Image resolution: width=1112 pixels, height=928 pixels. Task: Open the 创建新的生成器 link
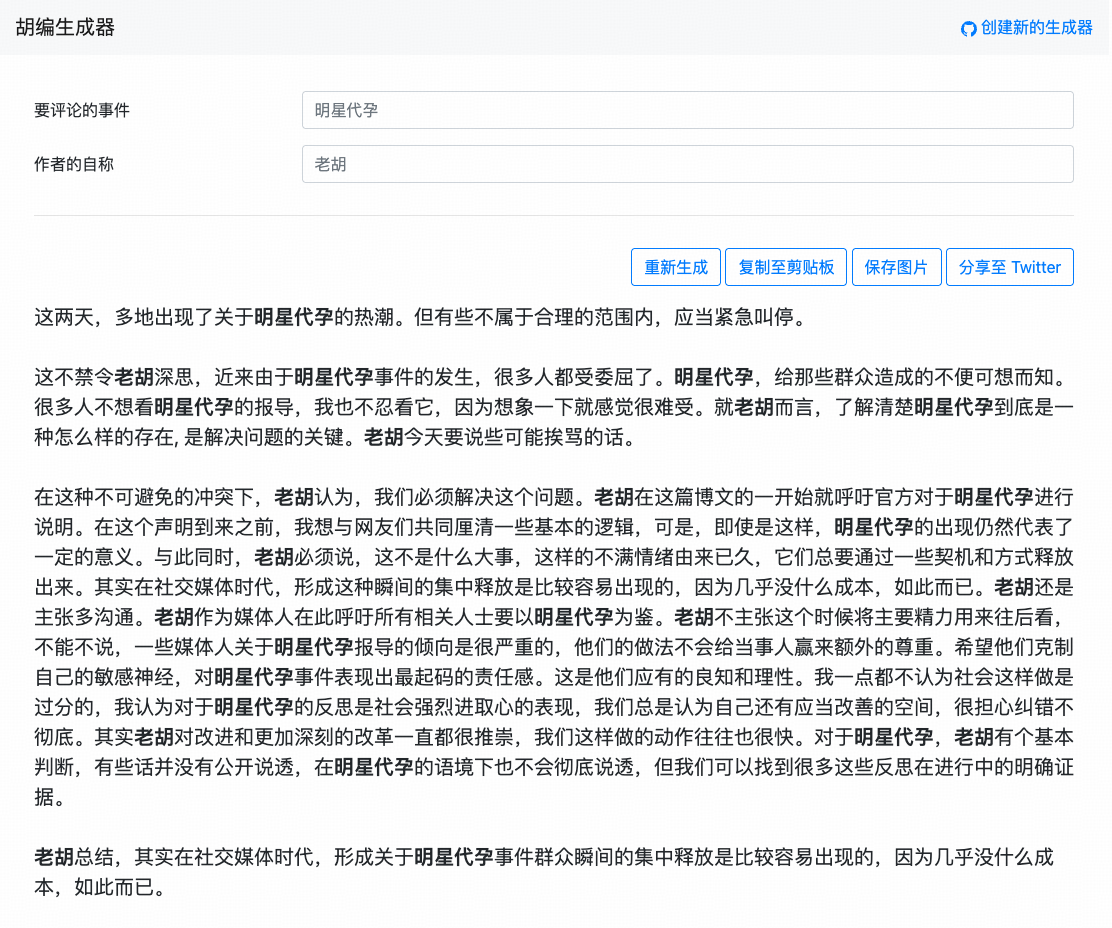point(1027,28)
